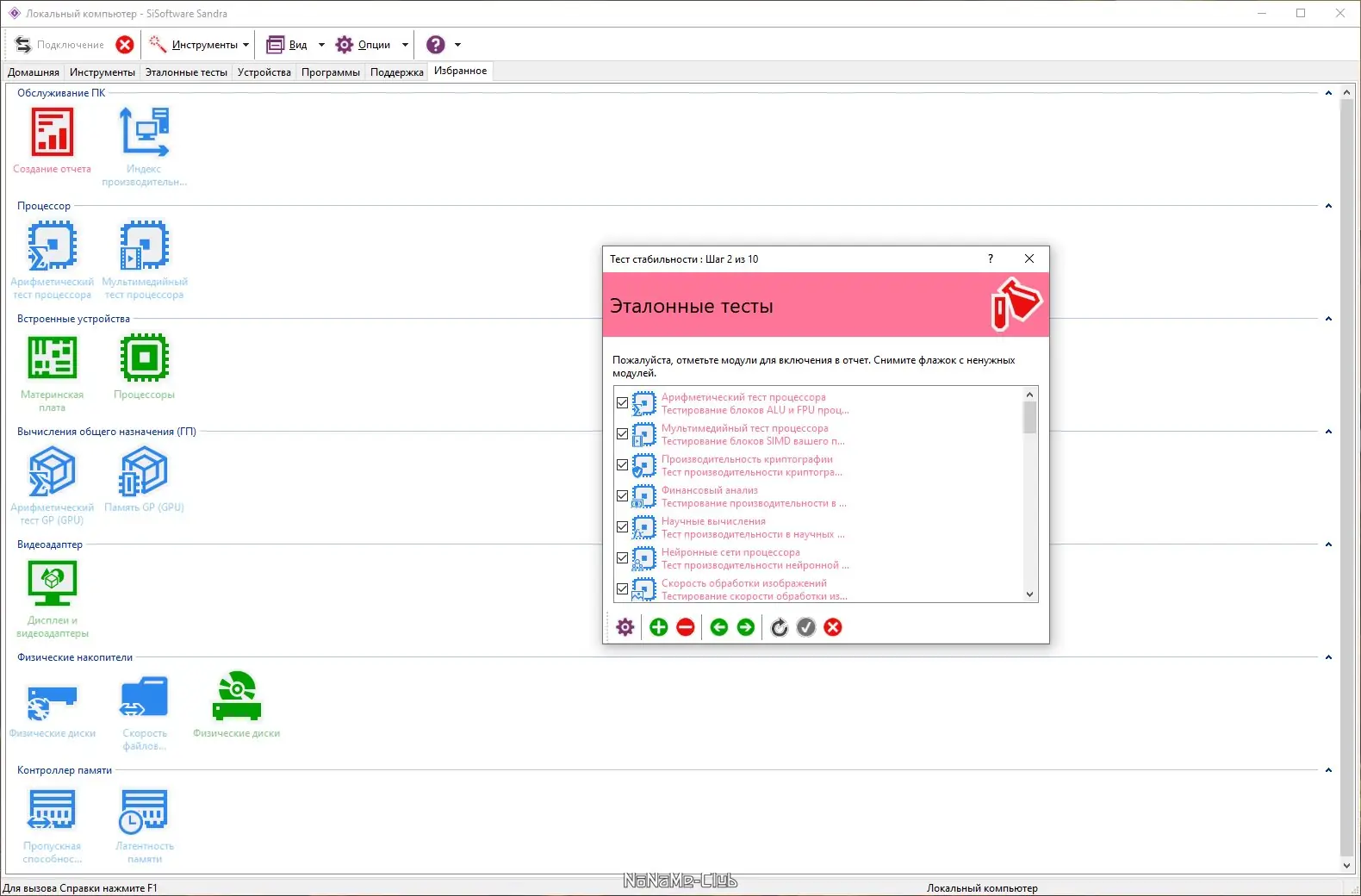Screen dimensions: 1361x896
Task: Uncheck the Скорость обработки изображений checkbox
Action: point(623,589)
